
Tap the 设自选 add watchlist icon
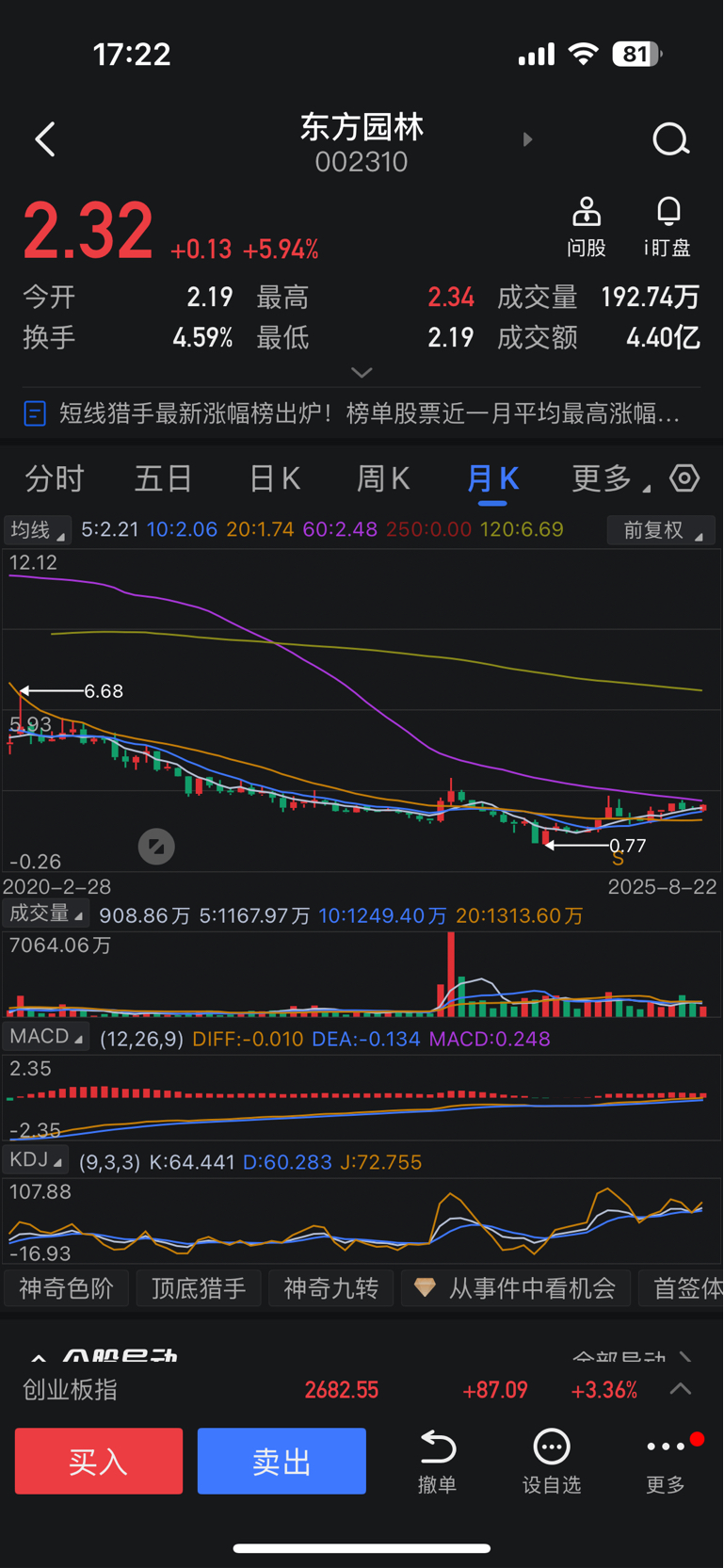552,1447
